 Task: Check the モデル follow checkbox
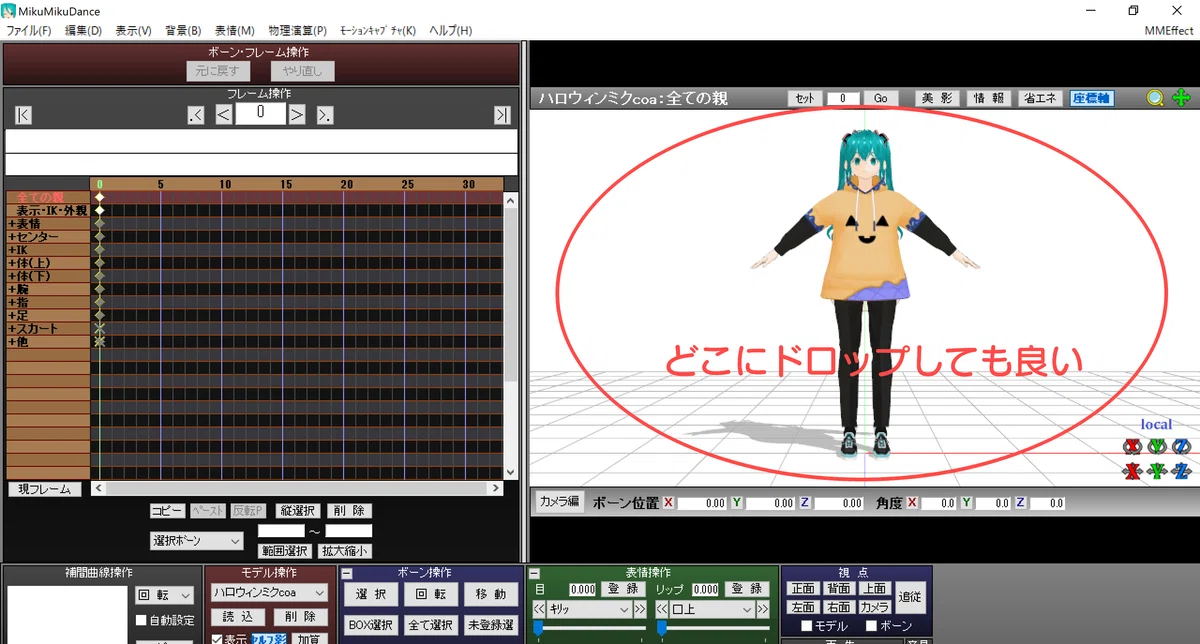(807, 626)
